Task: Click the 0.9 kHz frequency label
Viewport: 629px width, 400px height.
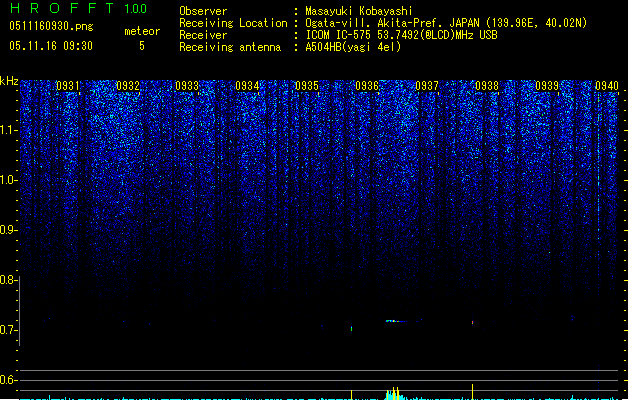Action: tap(9, 230)
